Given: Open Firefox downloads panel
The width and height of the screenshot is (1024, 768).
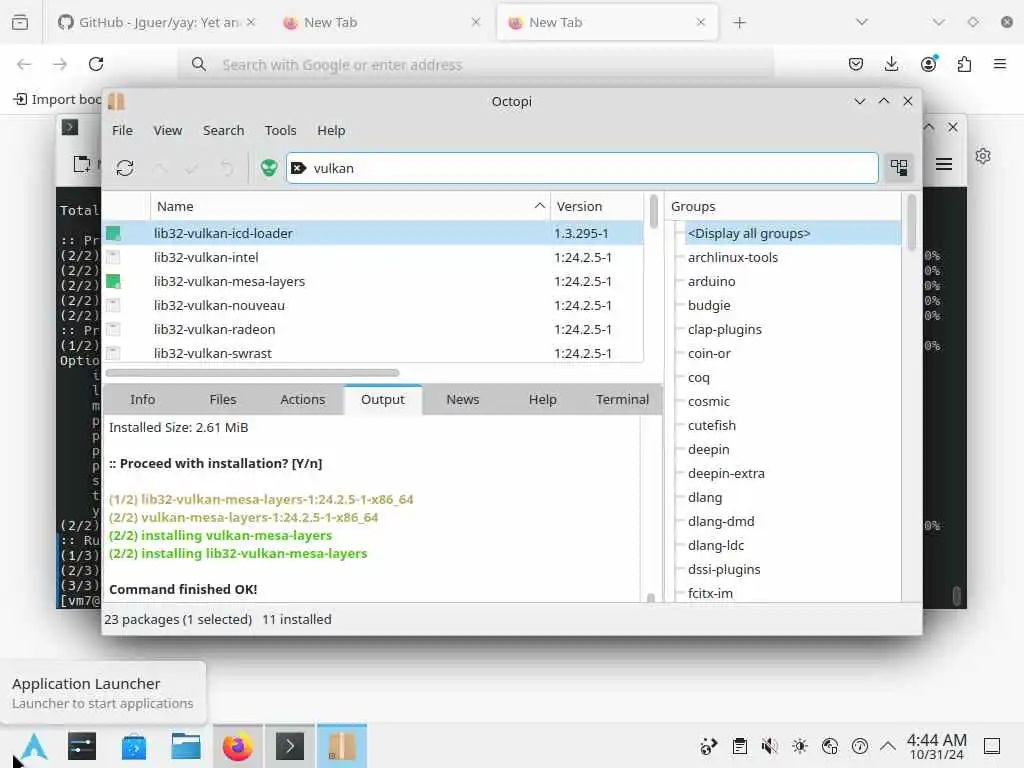Looking at the screenshot, I should tap(891, 64).
